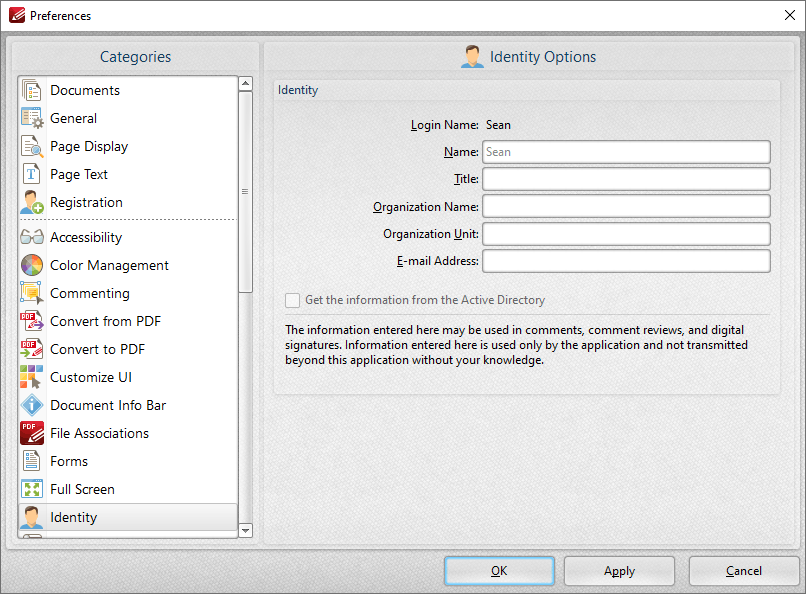Image resolution: width=806 pixels, height=594 pixels.
Task: Click the Convert to PDF icon
Action: (x=32, y=349)
